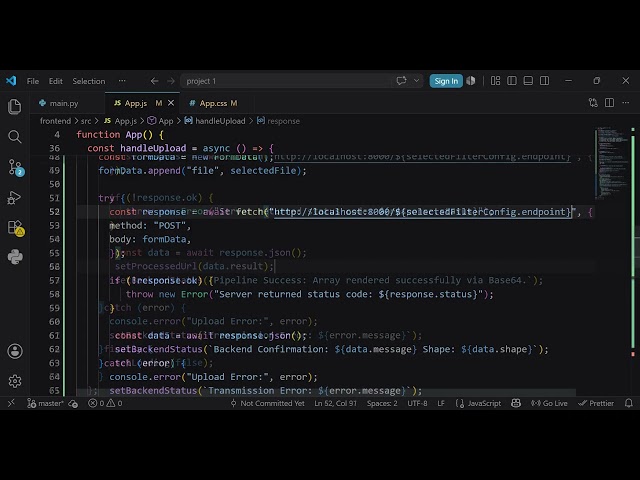Open the Extensions view with warning badge
Image resolution: width=640 pixels, height=480 pixels.
16,228
